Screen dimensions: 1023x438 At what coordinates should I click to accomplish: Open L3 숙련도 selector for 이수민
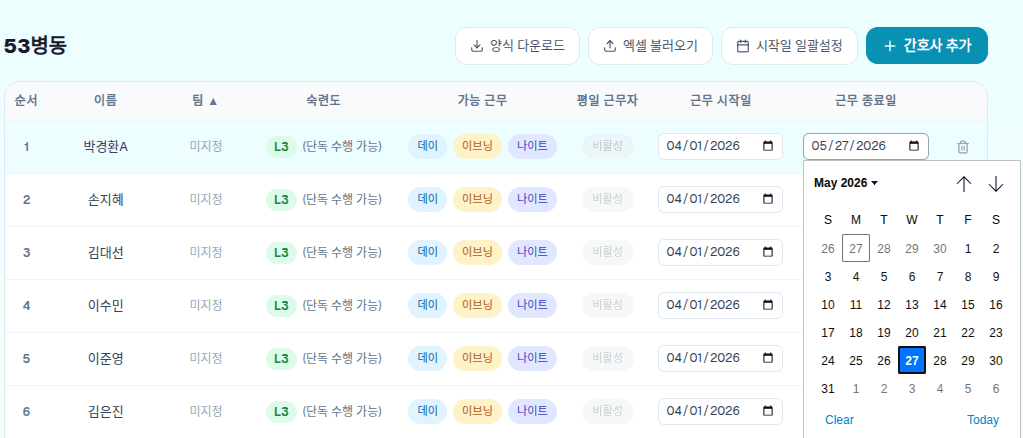pos(281,305)
